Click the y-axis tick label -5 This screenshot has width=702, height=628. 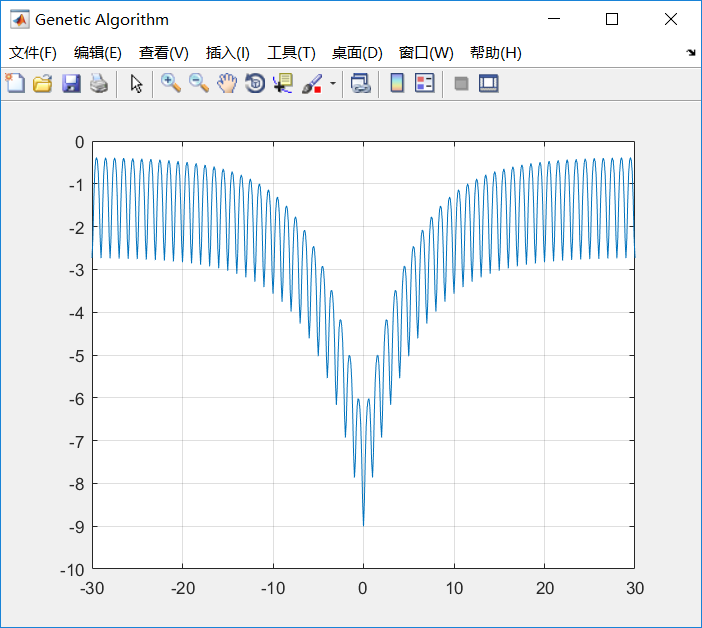tap(77, 357)
